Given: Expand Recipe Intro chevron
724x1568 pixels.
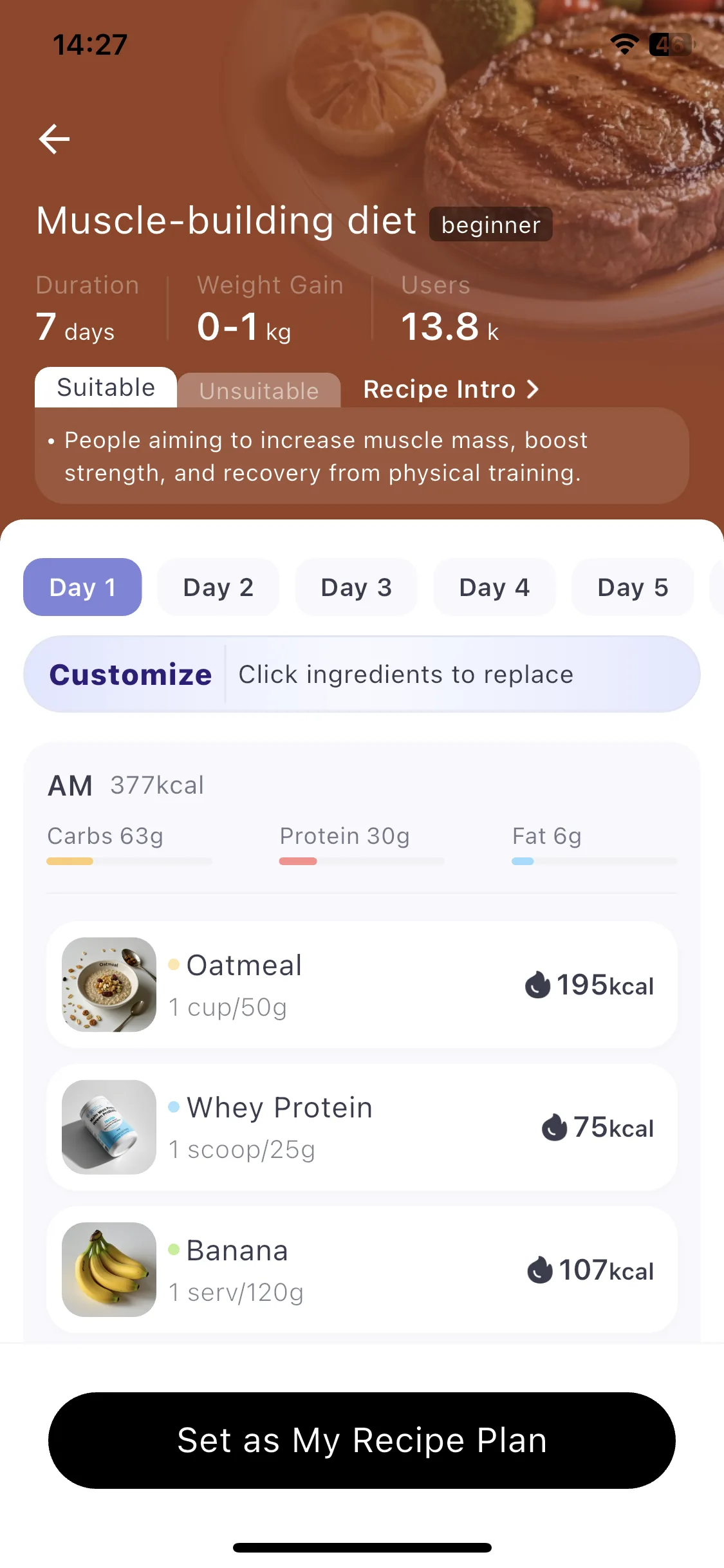Looking at the screenshot, I should click(532, 389).
